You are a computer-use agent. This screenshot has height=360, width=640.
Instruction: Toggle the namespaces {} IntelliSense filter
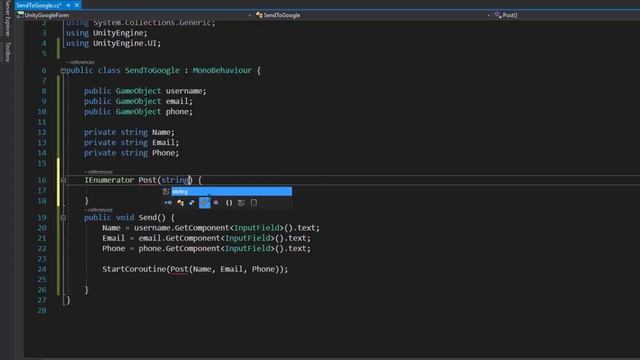[229, 202]
